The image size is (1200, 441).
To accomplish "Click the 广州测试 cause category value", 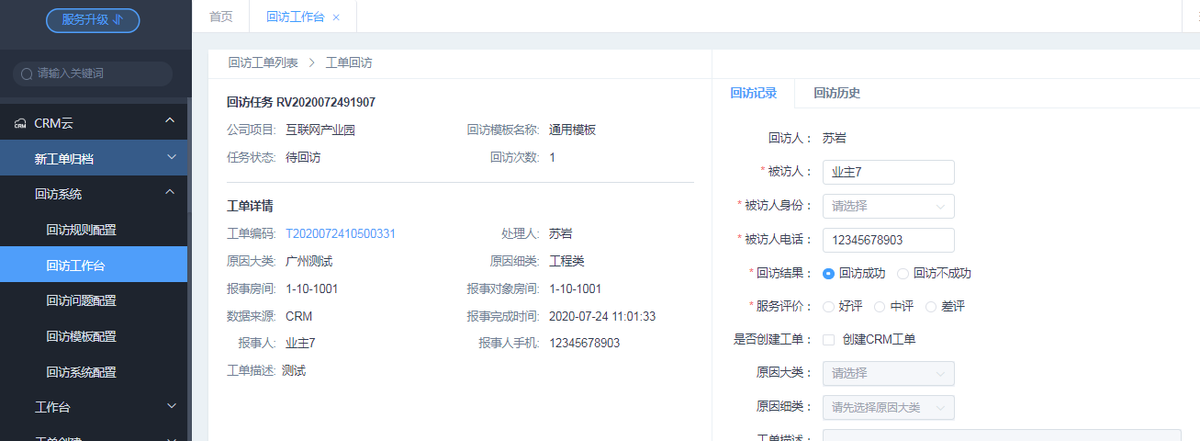I will pyautogui.click(x=309, y=261).
